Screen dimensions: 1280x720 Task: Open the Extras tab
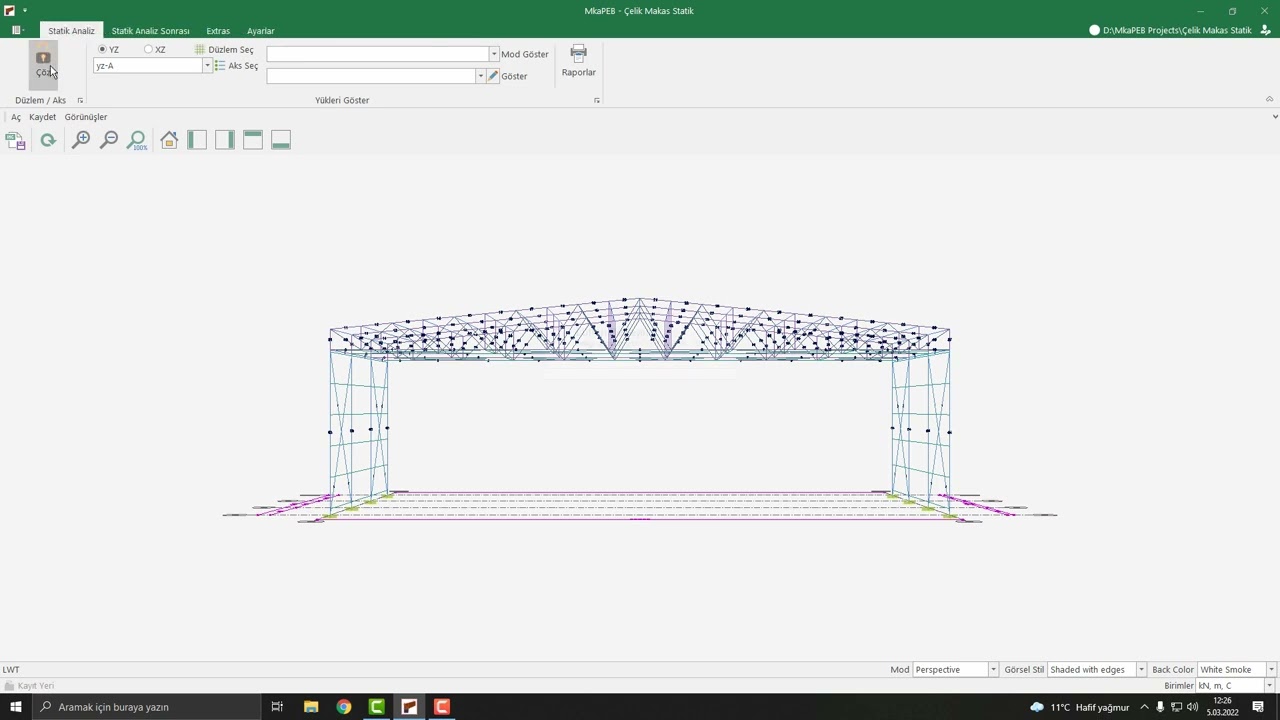tap(218, 31)
